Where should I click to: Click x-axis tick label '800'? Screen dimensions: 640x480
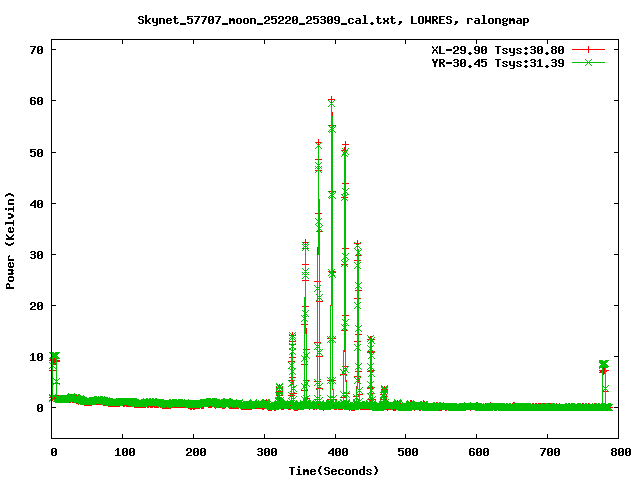[x=621, y=452]
